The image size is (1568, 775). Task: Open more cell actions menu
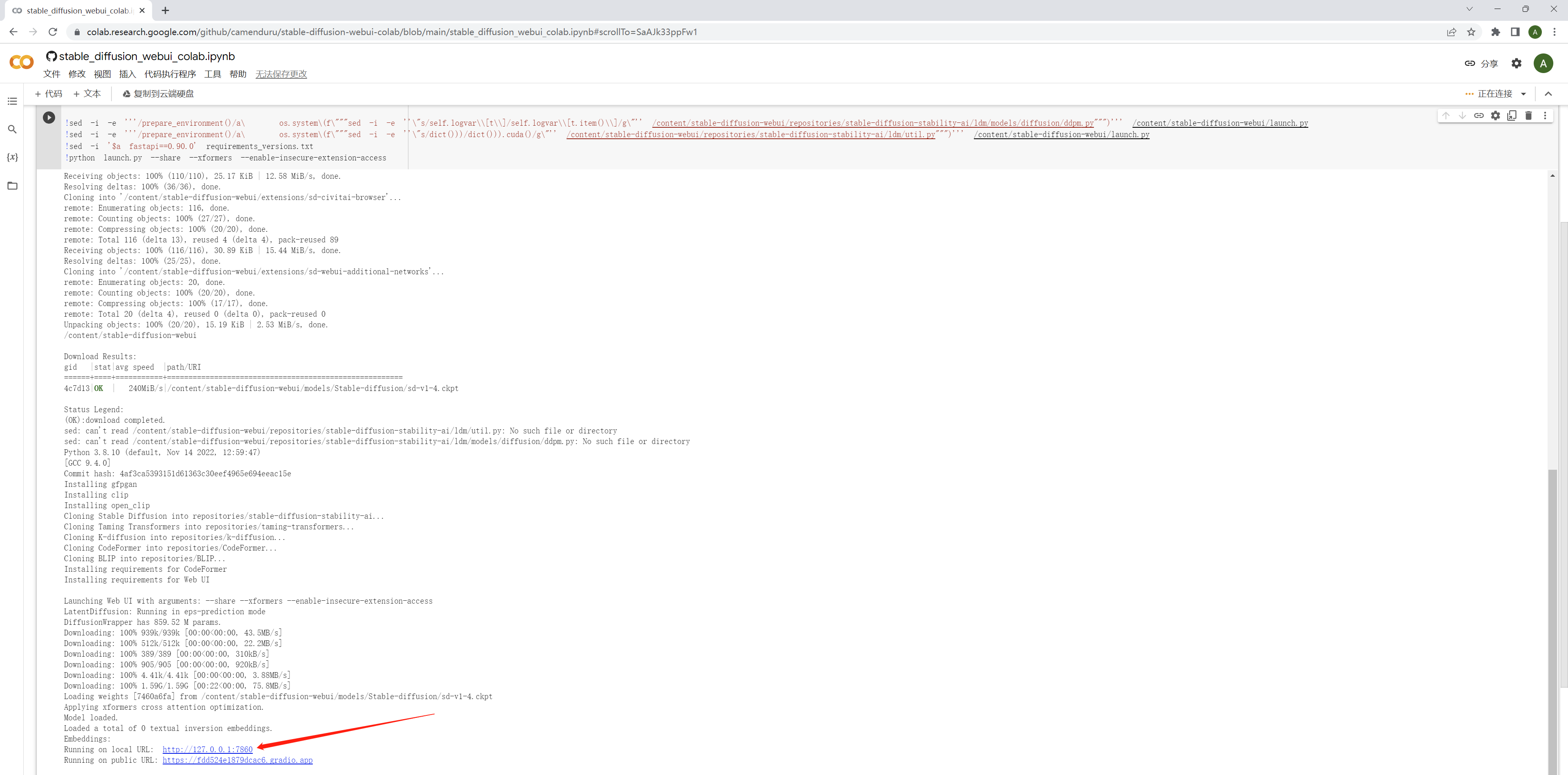point(1545,115)
